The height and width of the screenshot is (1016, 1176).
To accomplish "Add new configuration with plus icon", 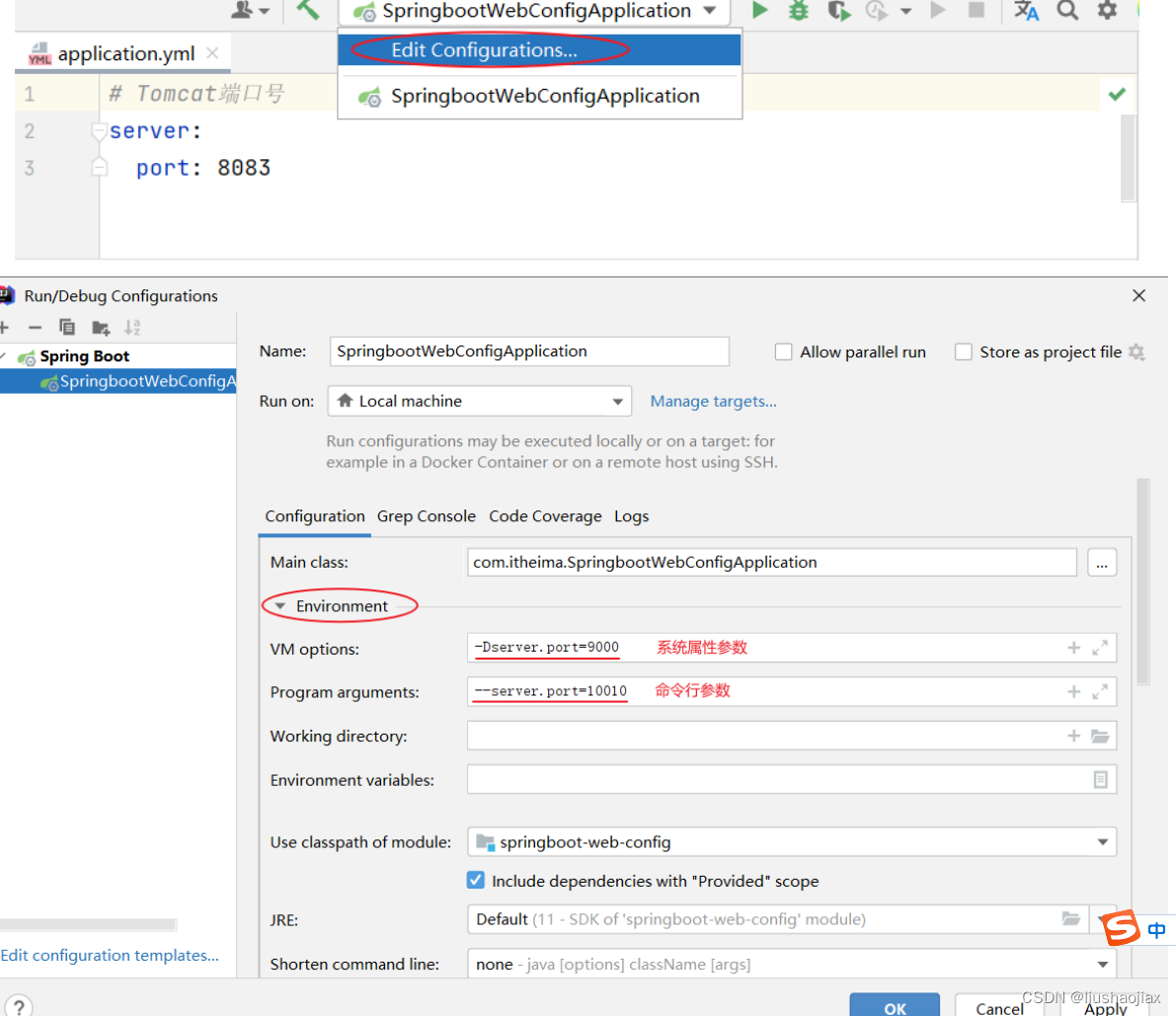I will [4, 328].
